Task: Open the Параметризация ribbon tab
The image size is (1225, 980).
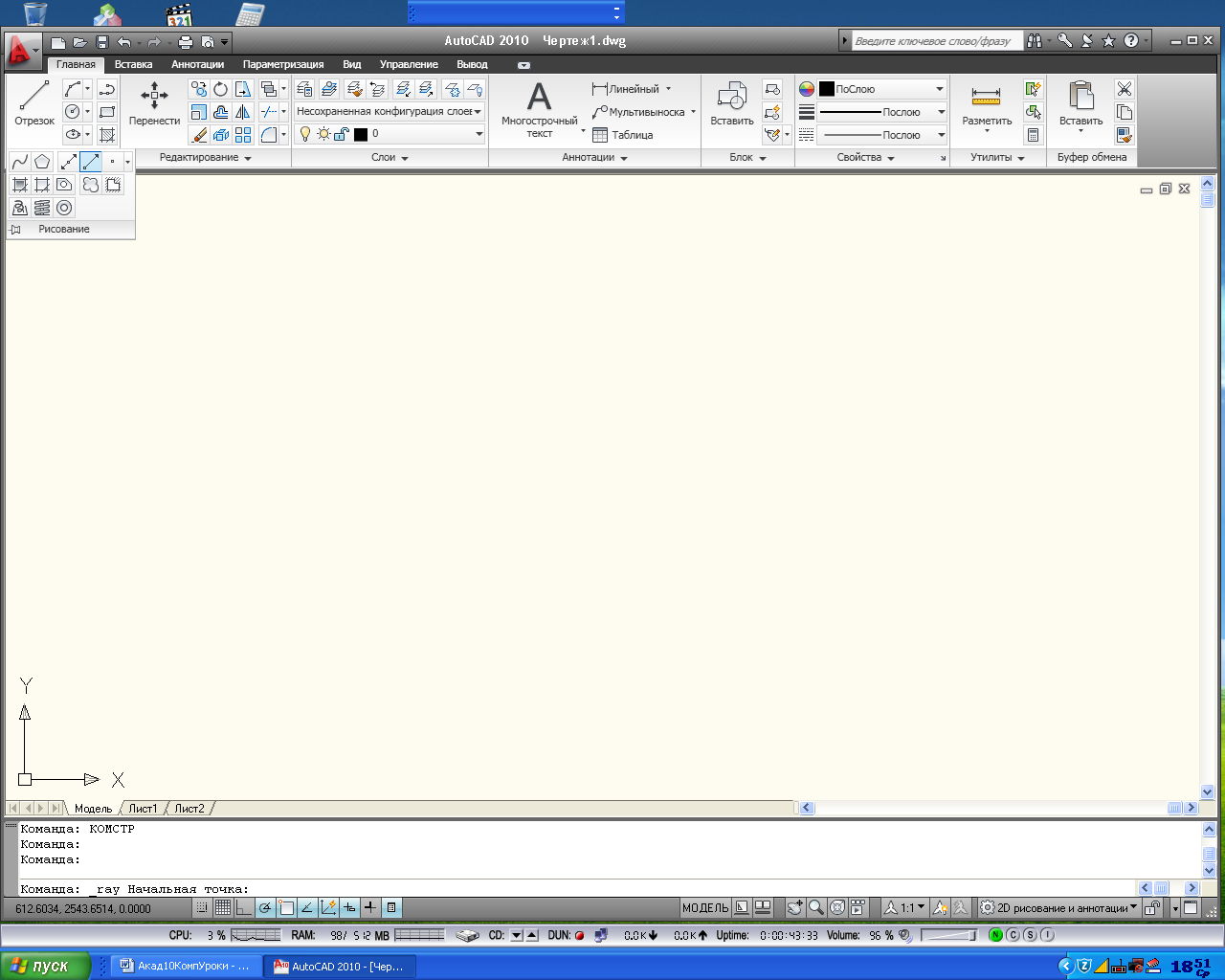Action: (283, 64)
